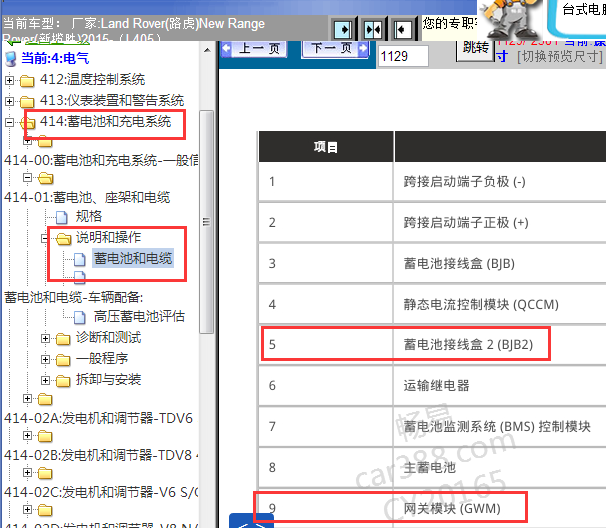Click the 切换预览尺寸 link
Image resolution: width=606 pixels, height=528 pixels.
pyautogui.click(x=560, y=56)
